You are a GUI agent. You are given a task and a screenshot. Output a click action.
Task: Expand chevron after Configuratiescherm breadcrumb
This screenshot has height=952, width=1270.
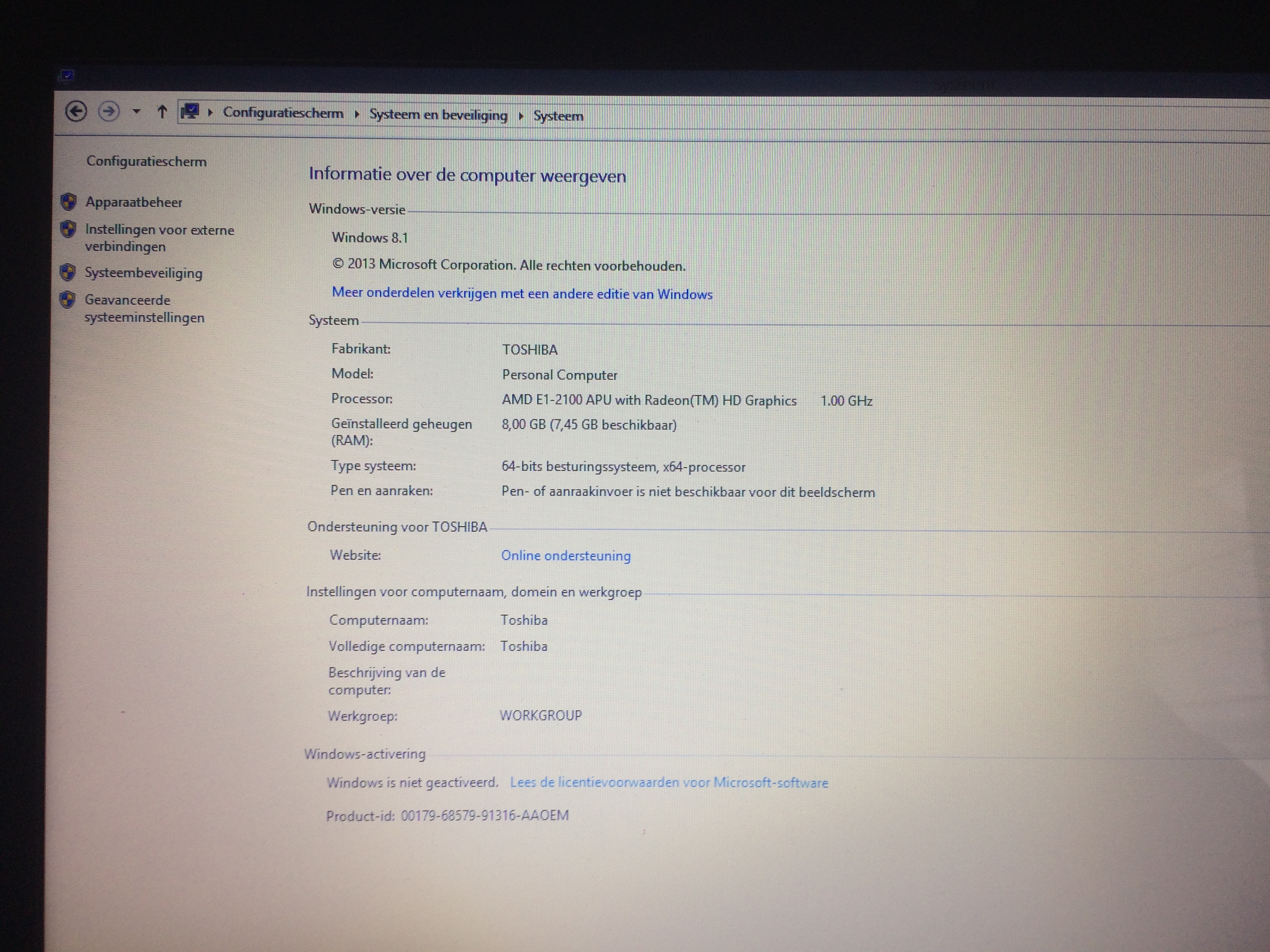356,114
